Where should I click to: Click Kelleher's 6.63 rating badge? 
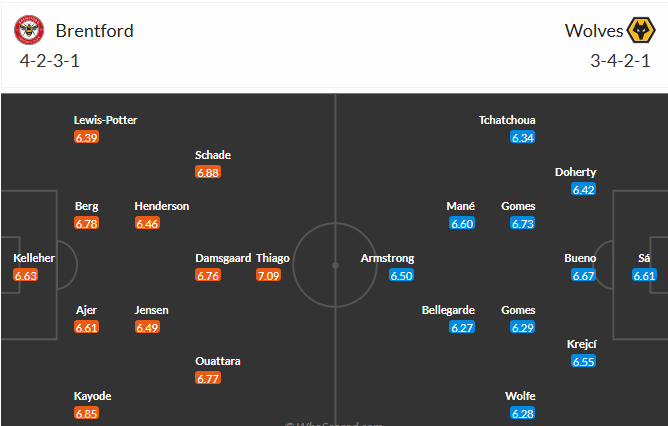pos(26,275)
